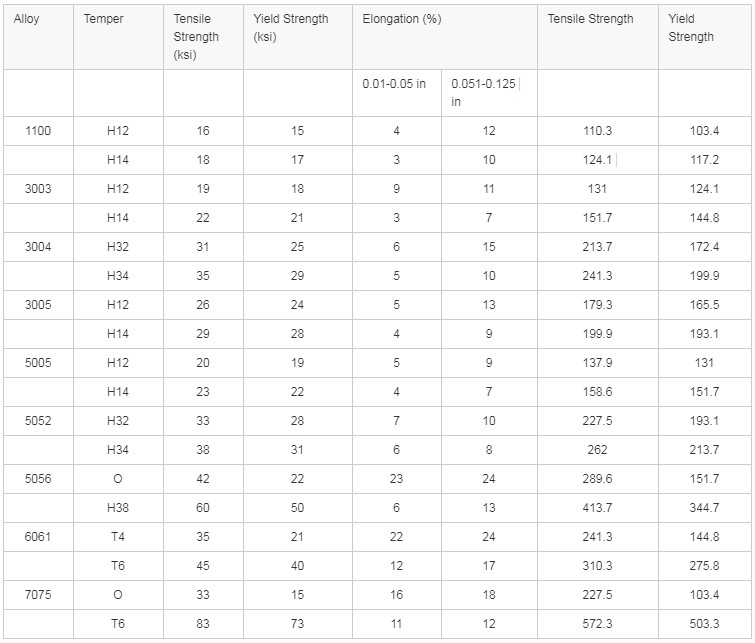The height and width of the screenshot is (643, 755).
Task: Select the 413.7 tensile strength cell
Action: pyautogui.click(x=598, y=508)
